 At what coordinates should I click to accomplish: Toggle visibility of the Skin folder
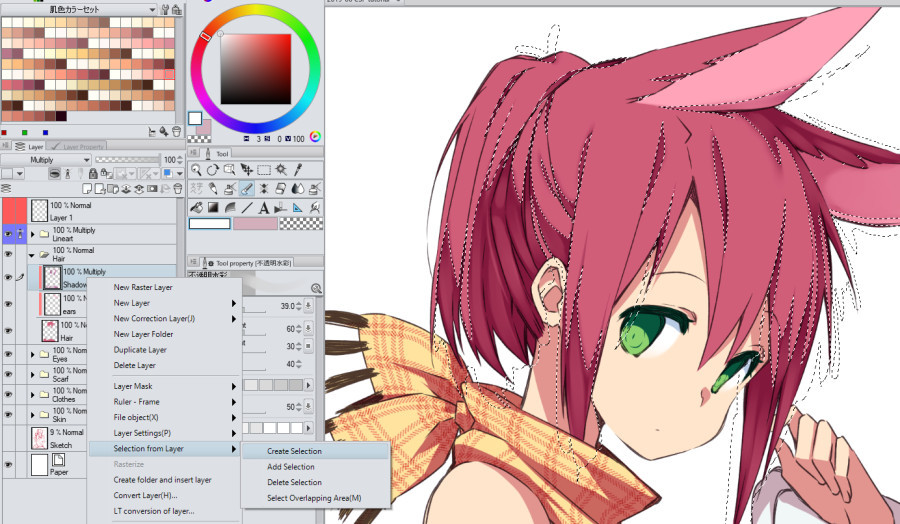[x=8, y=414]
